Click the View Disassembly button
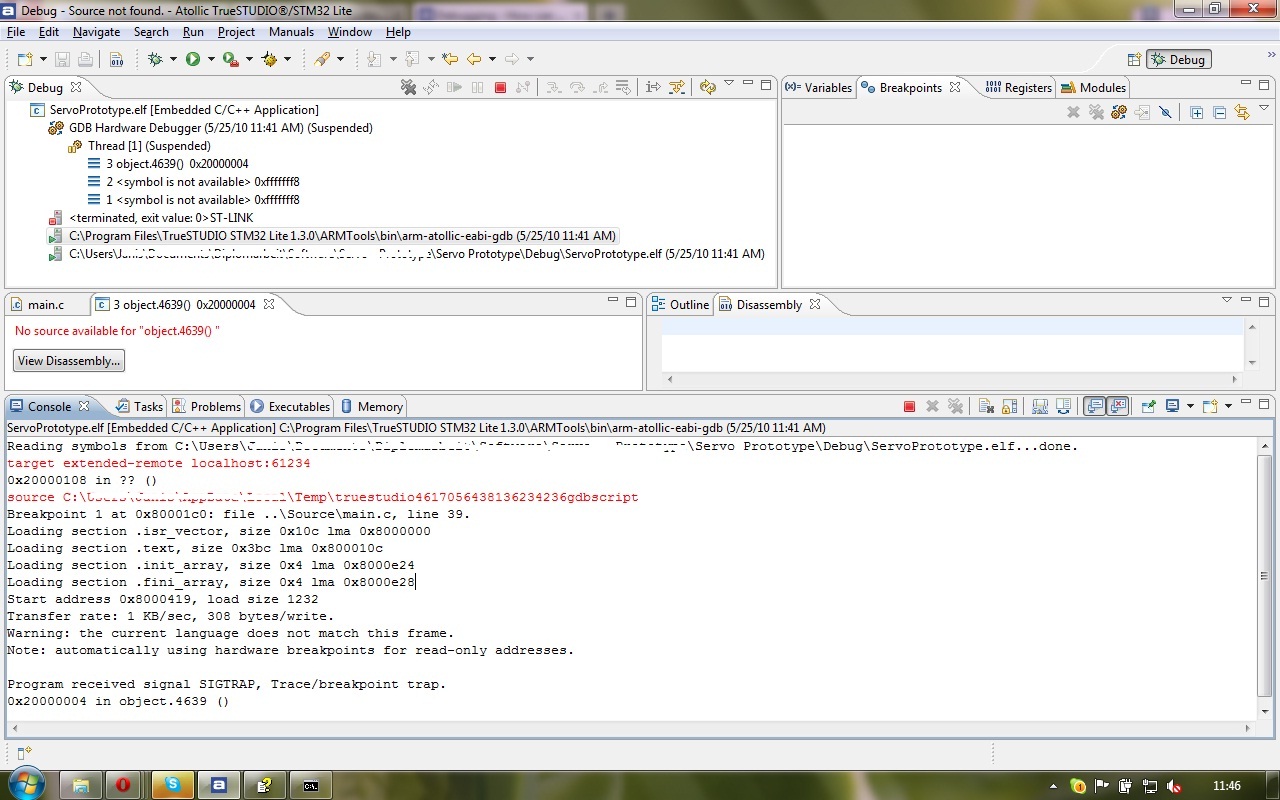Viewport: 1280px width, 800px height. coord(69,361)
